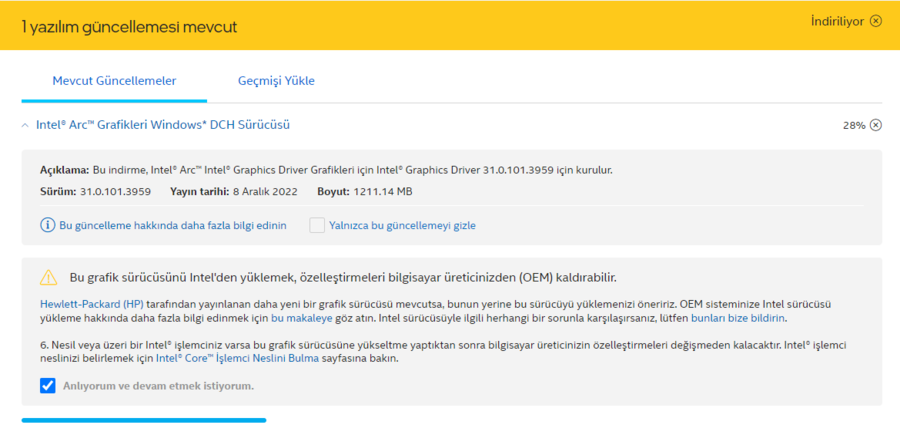900x435 pixels.
Task: Check Yalnızca bu güncellemeyi gizle checkbox
Action: point(317,226)
